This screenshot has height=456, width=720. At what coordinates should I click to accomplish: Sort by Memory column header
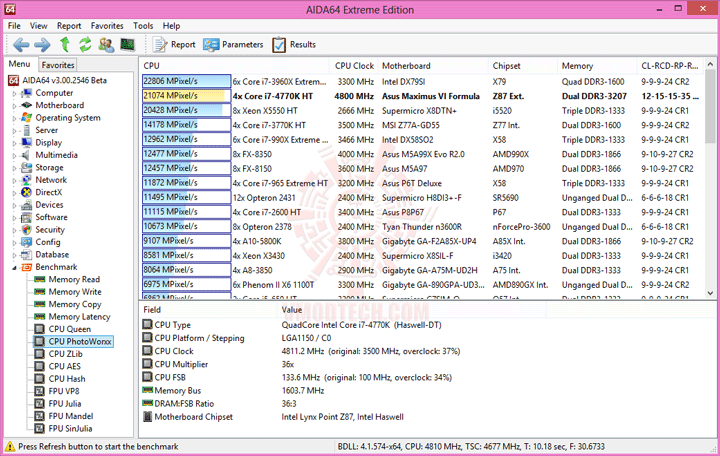(x=597, y=66)
